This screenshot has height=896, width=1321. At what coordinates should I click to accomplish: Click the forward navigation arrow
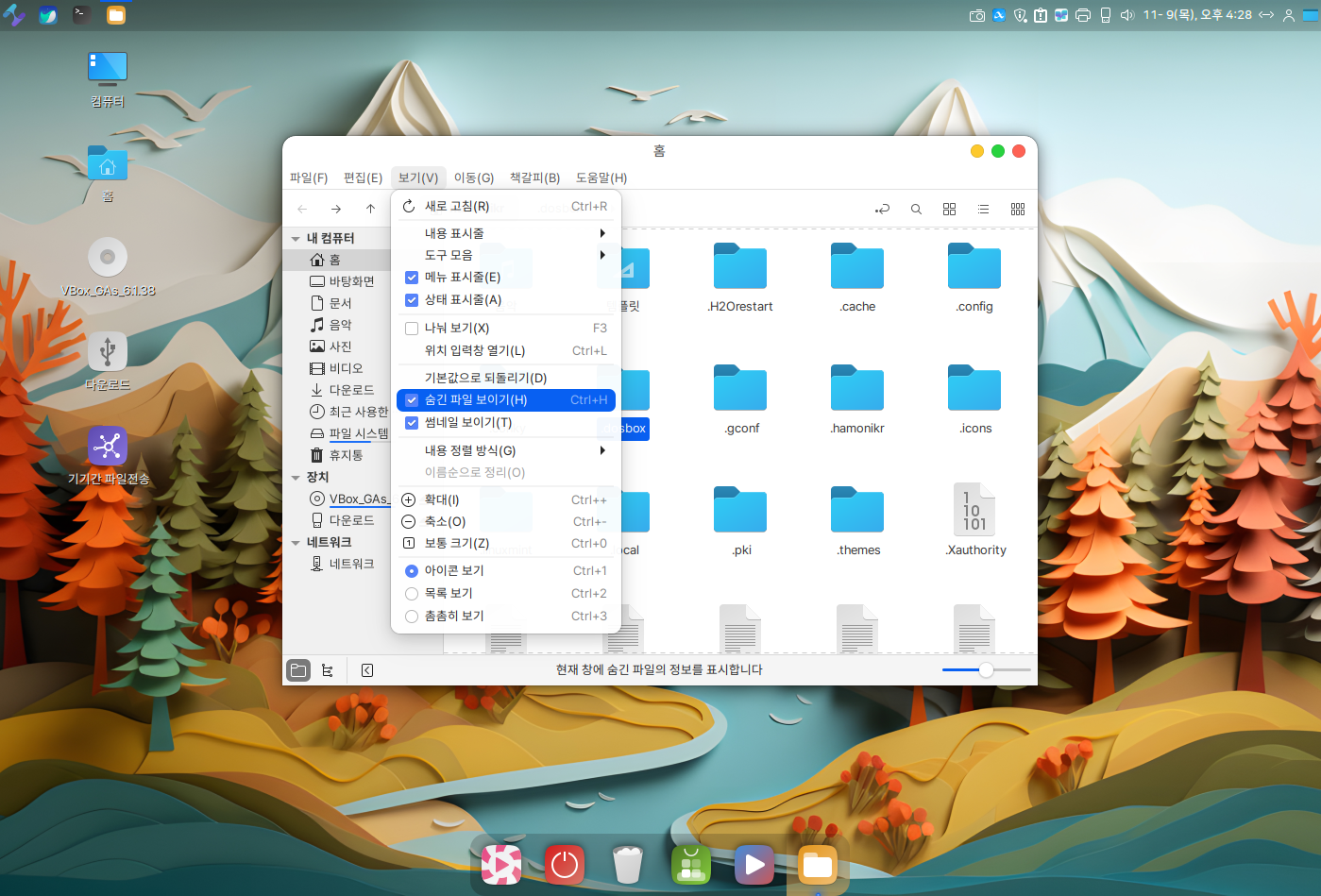[336, 209]
